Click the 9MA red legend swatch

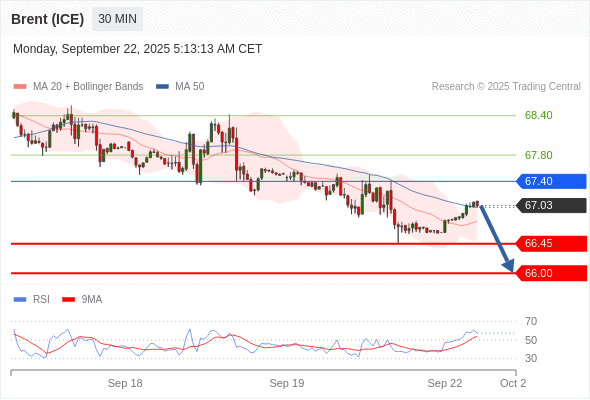click(68, 300)
